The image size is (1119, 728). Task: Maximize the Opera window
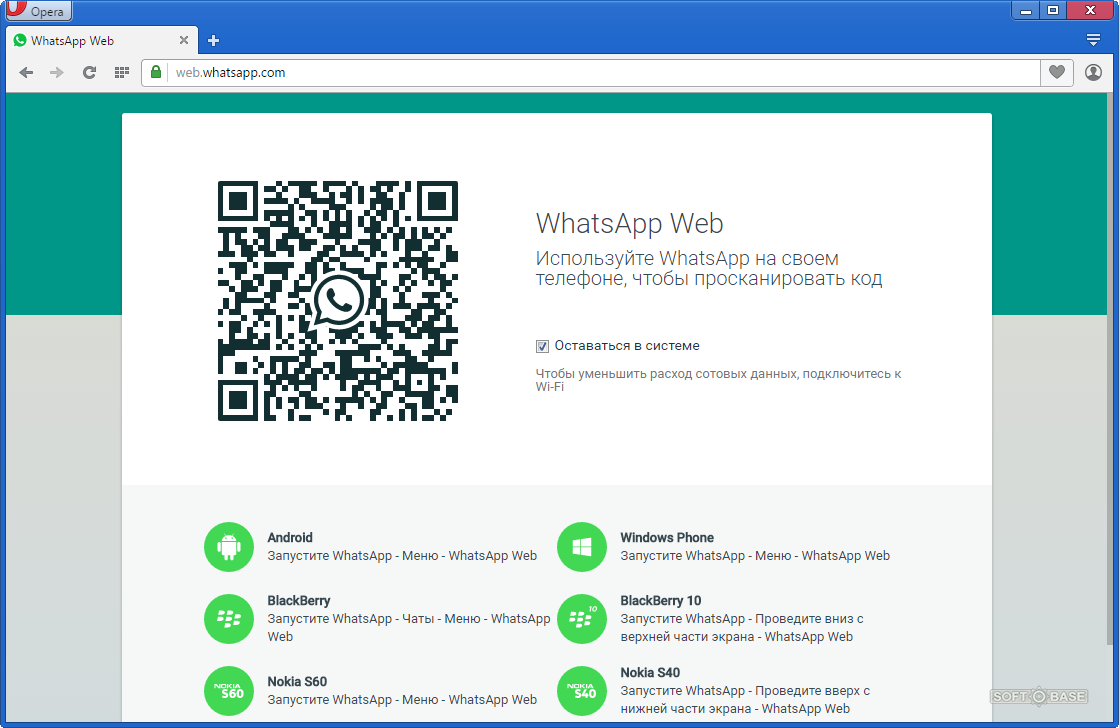pyautogui.click(x=1052, y=10)
